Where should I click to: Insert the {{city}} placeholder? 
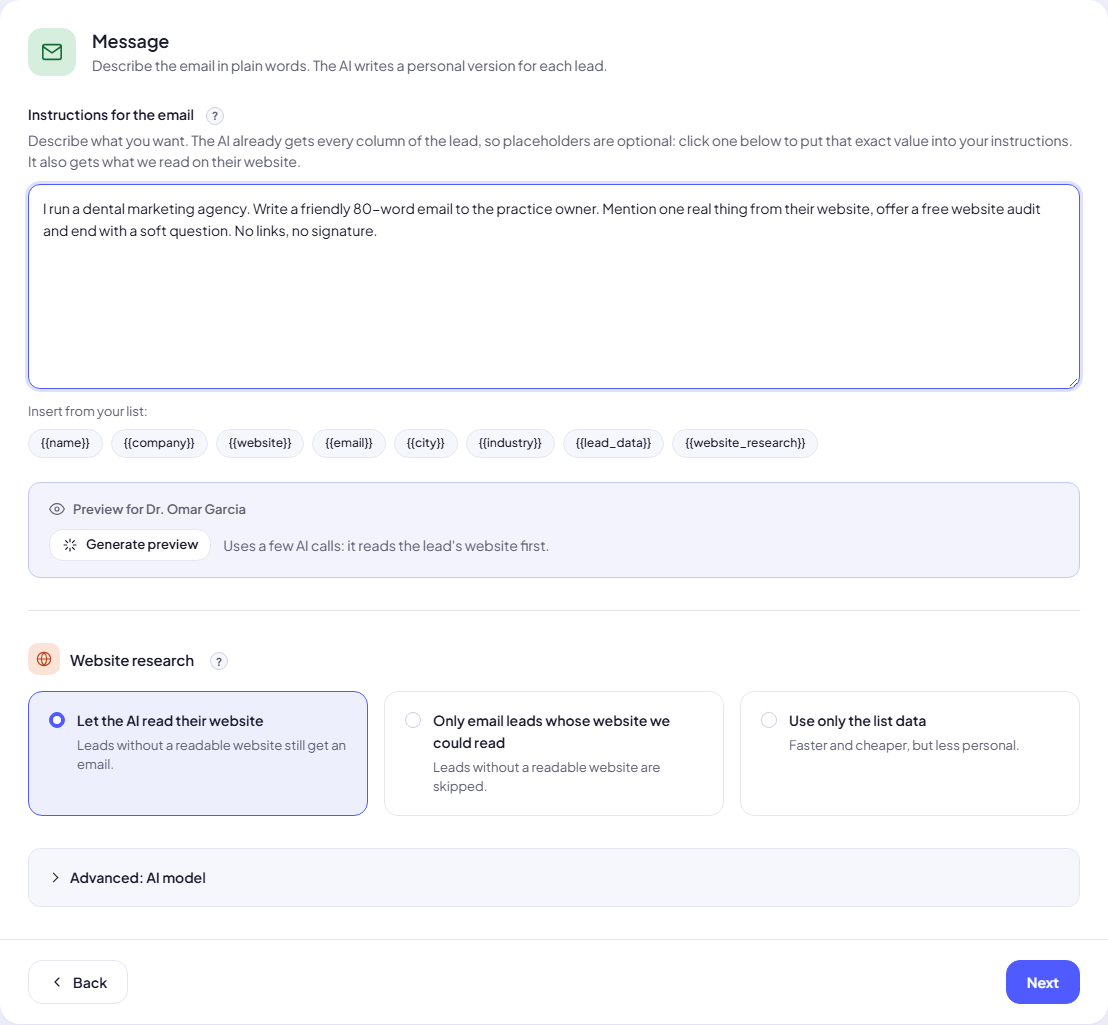pyautogui.click(x=425, y=443)
